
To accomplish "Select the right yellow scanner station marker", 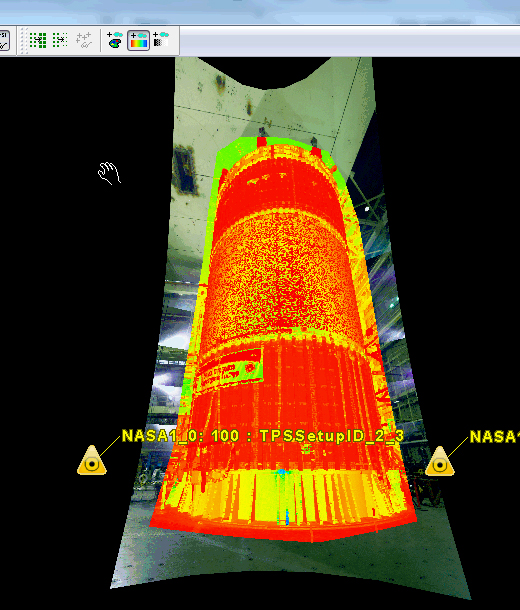I will (x=440, y=462).
